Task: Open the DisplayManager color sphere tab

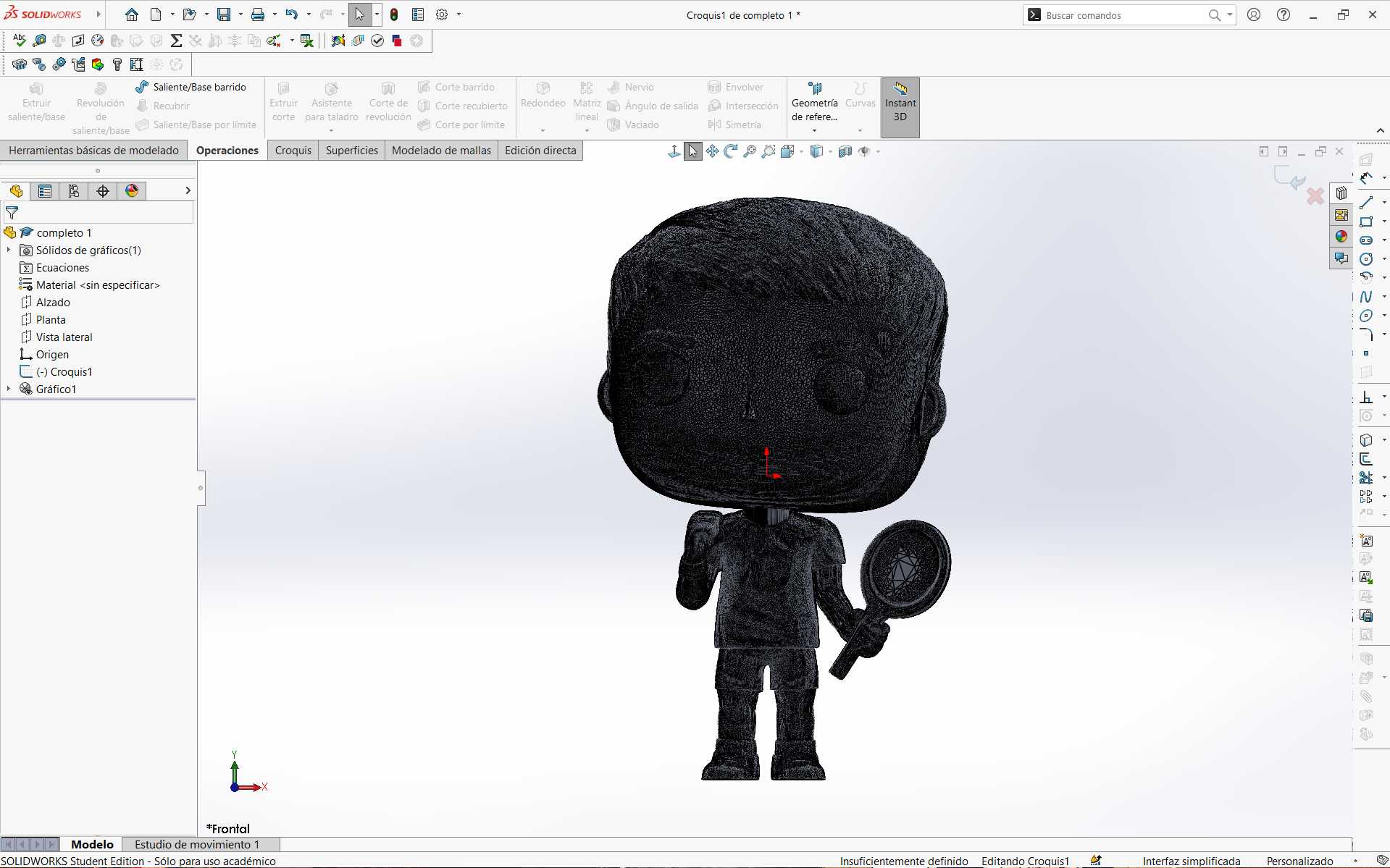Action: point(132,190)
